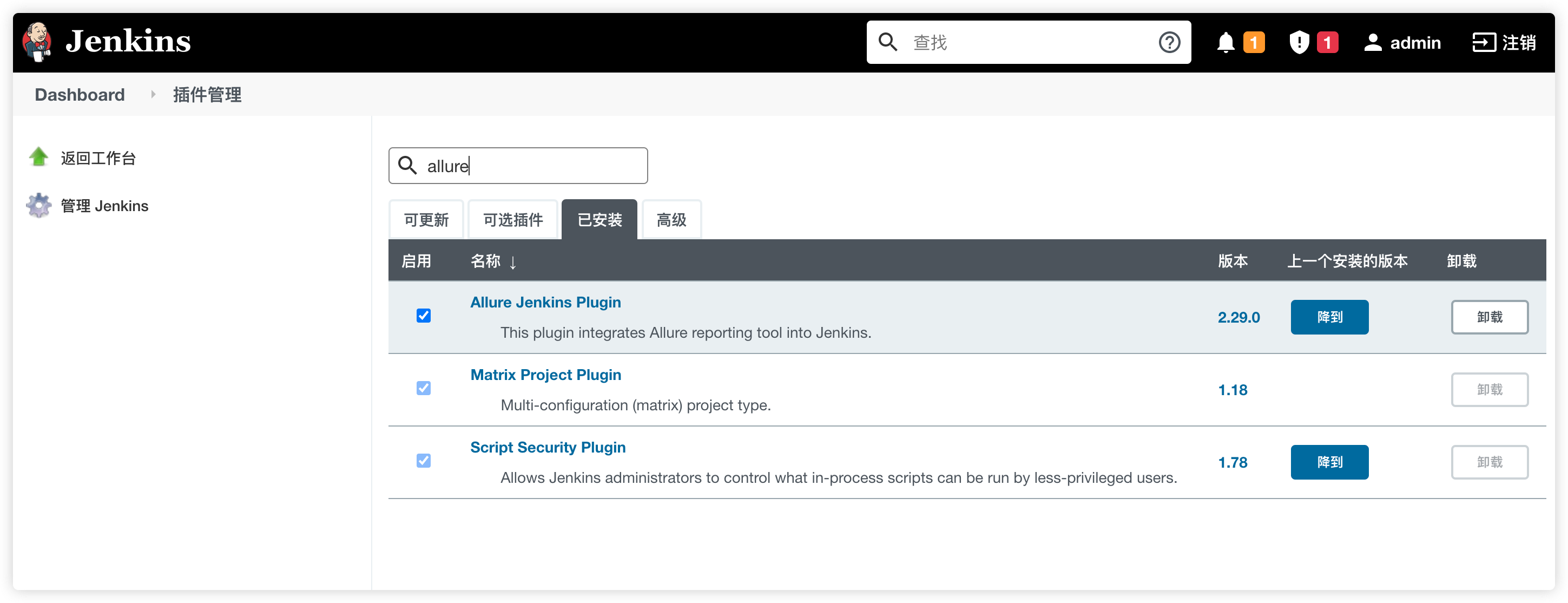This screenshot has width=1568, height=603.
Task: Toggle the Script Security Plugin checkbox
Action: (x=424, y=461)
